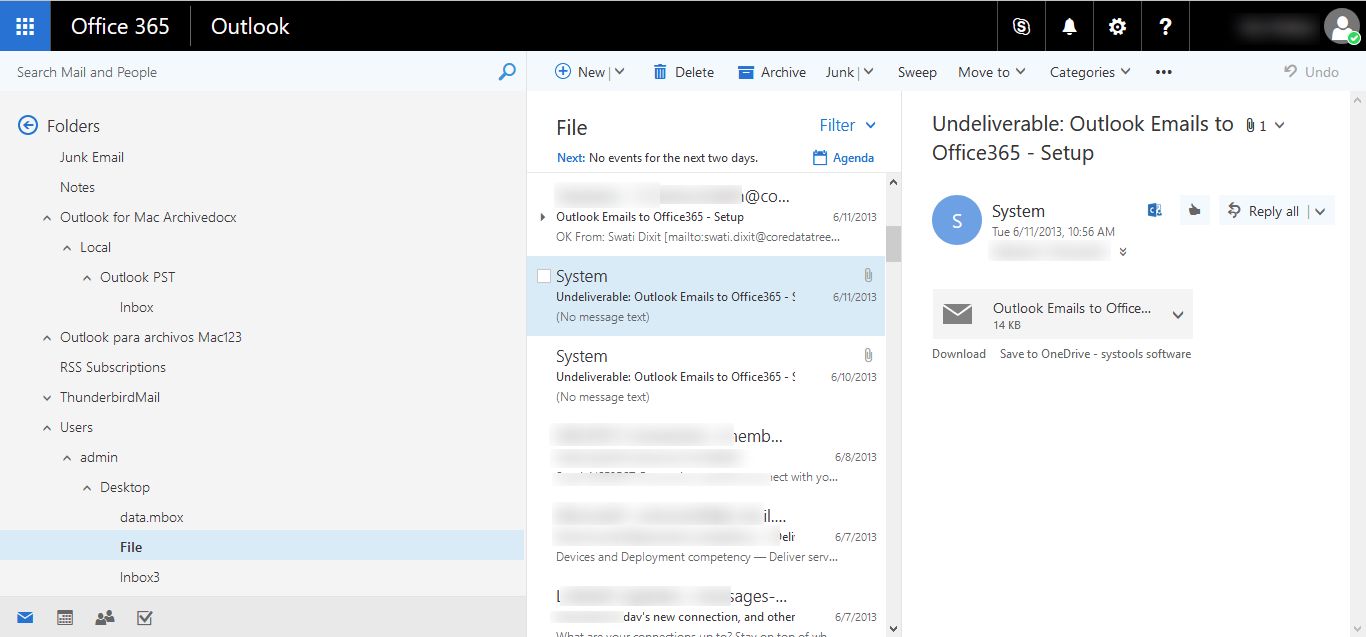The image size is (1366, 637).
Task: Click the attachment paperclip in the message header
Action: (x=1250, y=125)
